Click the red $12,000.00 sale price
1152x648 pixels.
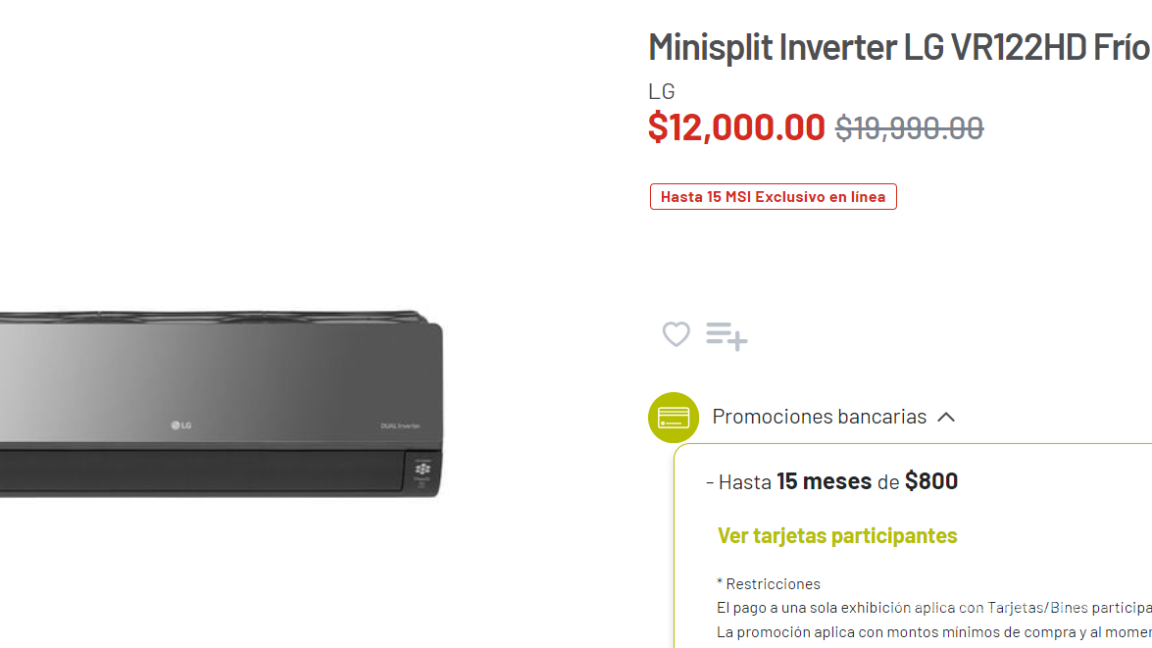click(x=736, y=128)
